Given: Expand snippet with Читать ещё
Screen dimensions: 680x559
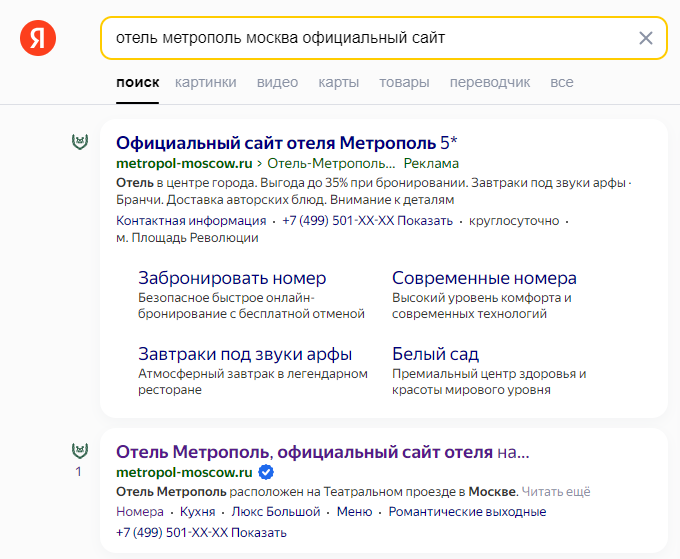Looking at the screenshot, I should pyautogui.click(x=556, y=492).
